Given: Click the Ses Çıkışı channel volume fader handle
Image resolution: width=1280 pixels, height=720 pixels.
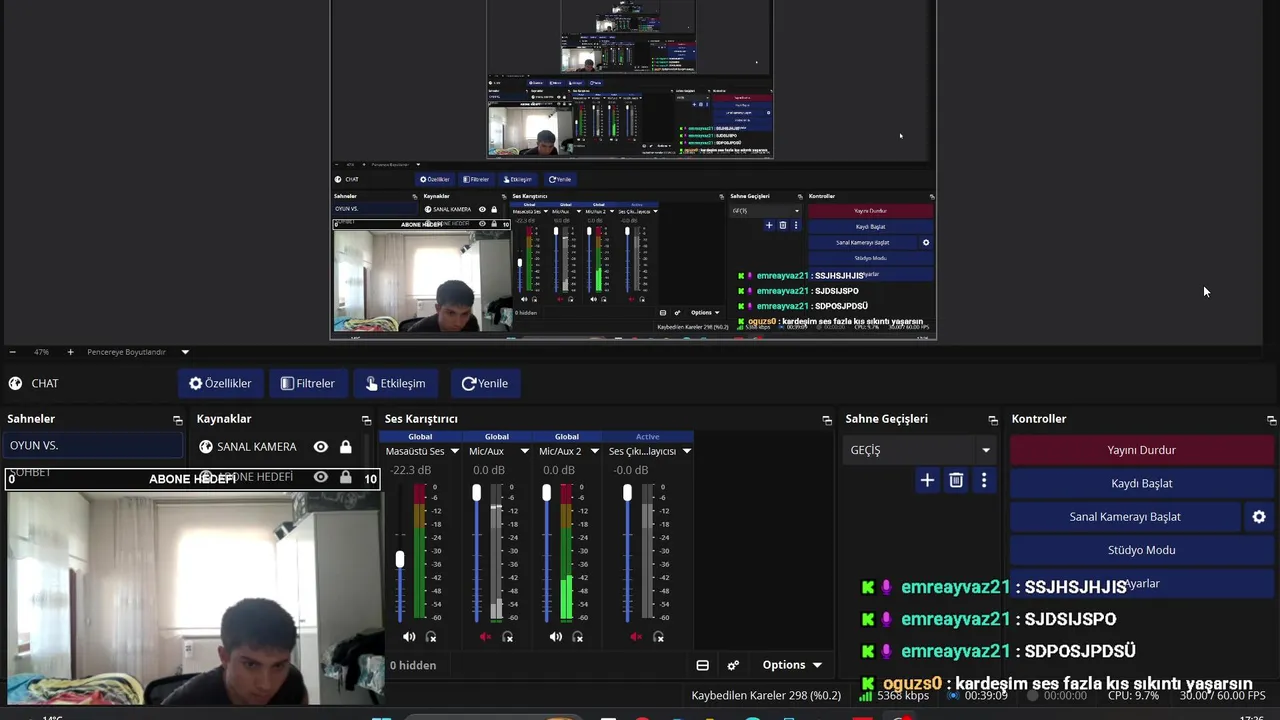Looking at the screenshot, I should (627, 493).
